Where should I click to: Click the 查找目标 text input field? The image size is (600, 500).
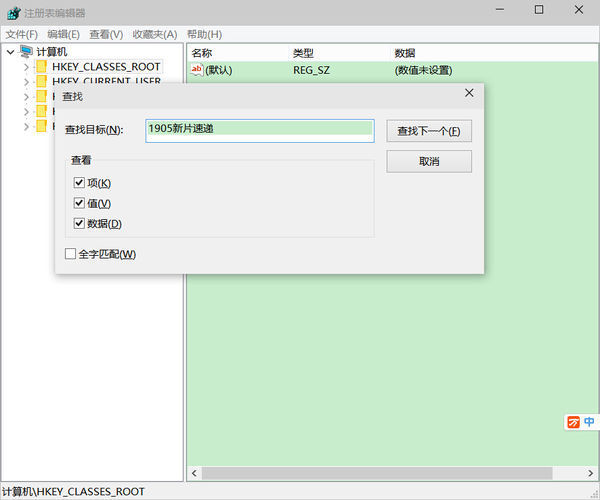(x=260, y=131)
